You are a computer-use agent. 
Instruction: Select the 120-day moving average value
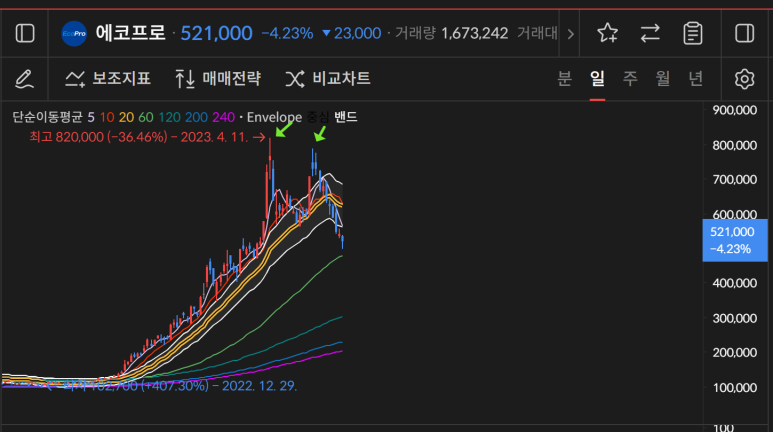point(169,117)
